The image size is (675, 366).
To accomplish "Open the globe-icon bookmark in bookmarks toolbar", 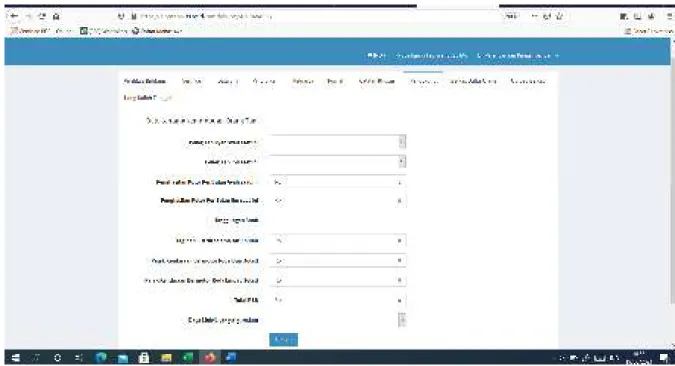I will 157,31.
